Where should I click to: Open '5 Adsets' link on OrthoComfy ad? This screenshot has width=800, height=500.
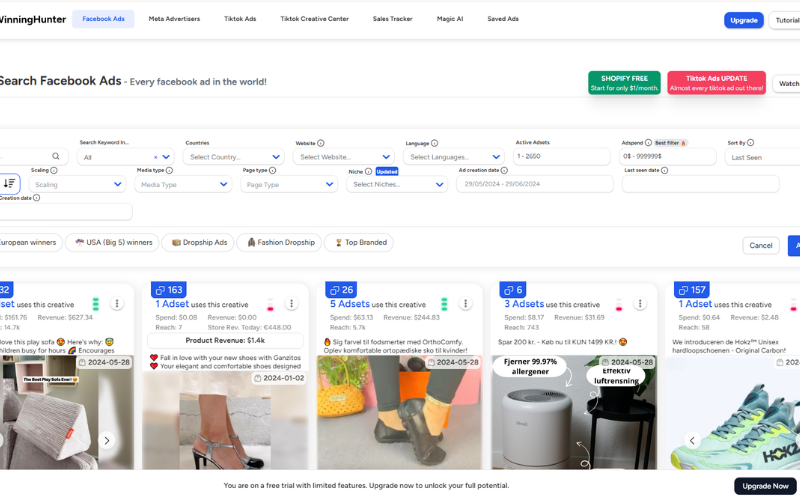click(349, 304)
